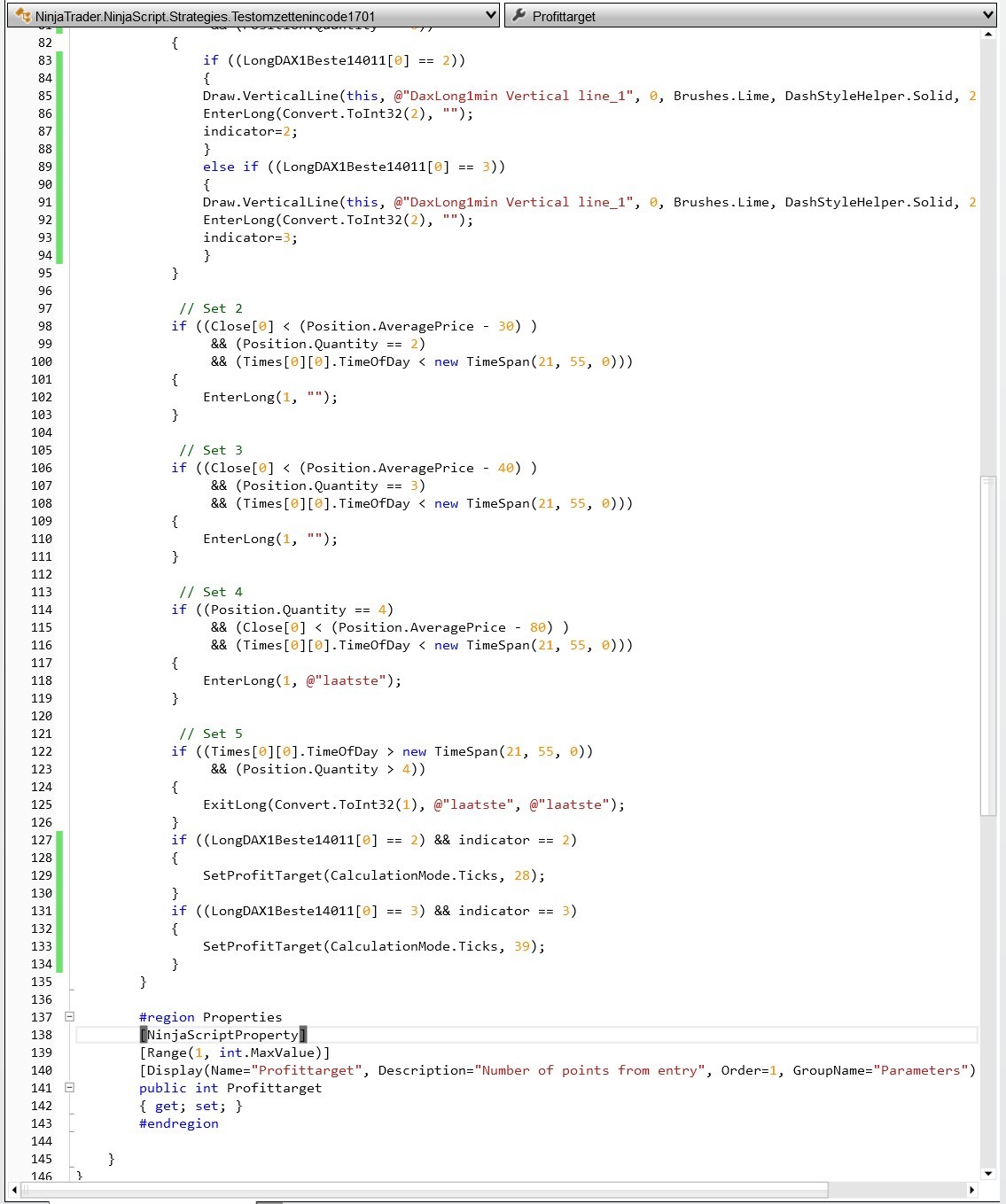Click the NinjaScript strategy class icon
1006x1204 pixels.
[23, 16]
